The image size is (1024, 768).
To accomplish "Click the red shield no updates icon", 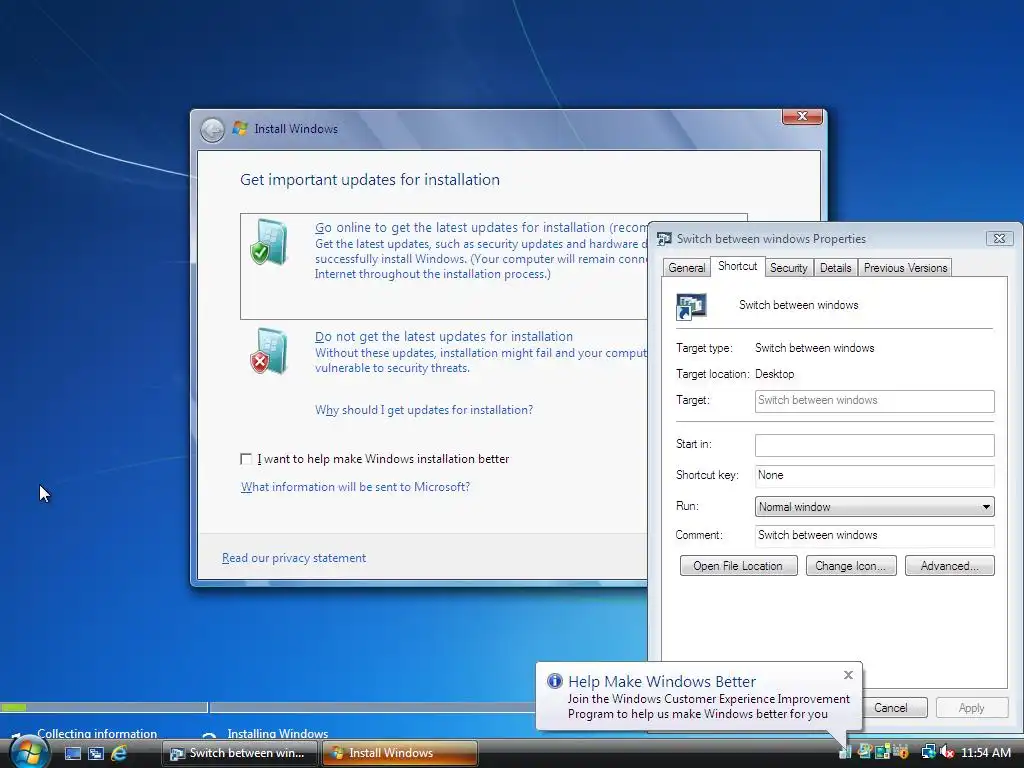I will coord(268,351).
